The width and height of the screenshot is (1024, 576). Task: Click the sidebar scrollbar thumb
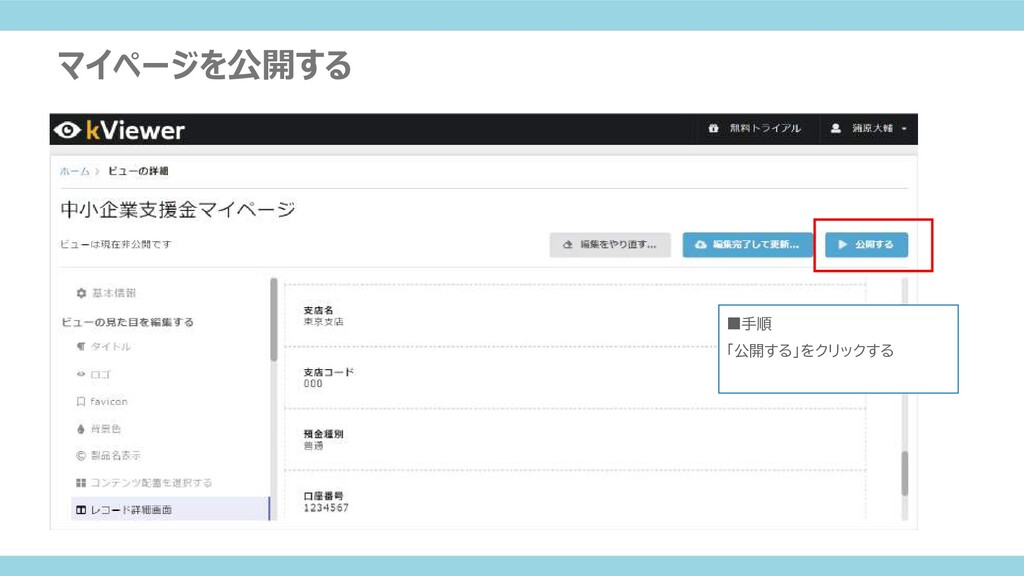coord(274,319)
